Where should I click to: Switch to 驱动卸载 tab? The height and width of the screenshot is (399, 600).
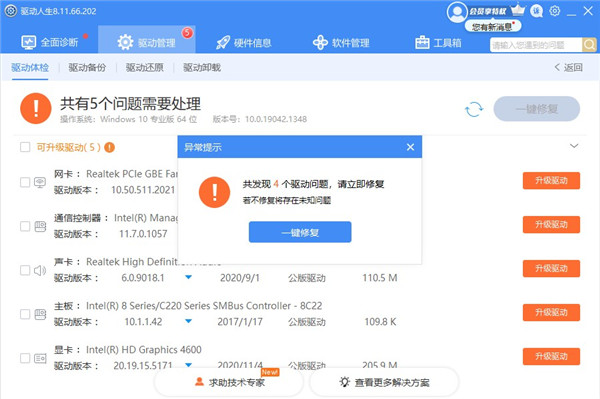click(202, 68)
